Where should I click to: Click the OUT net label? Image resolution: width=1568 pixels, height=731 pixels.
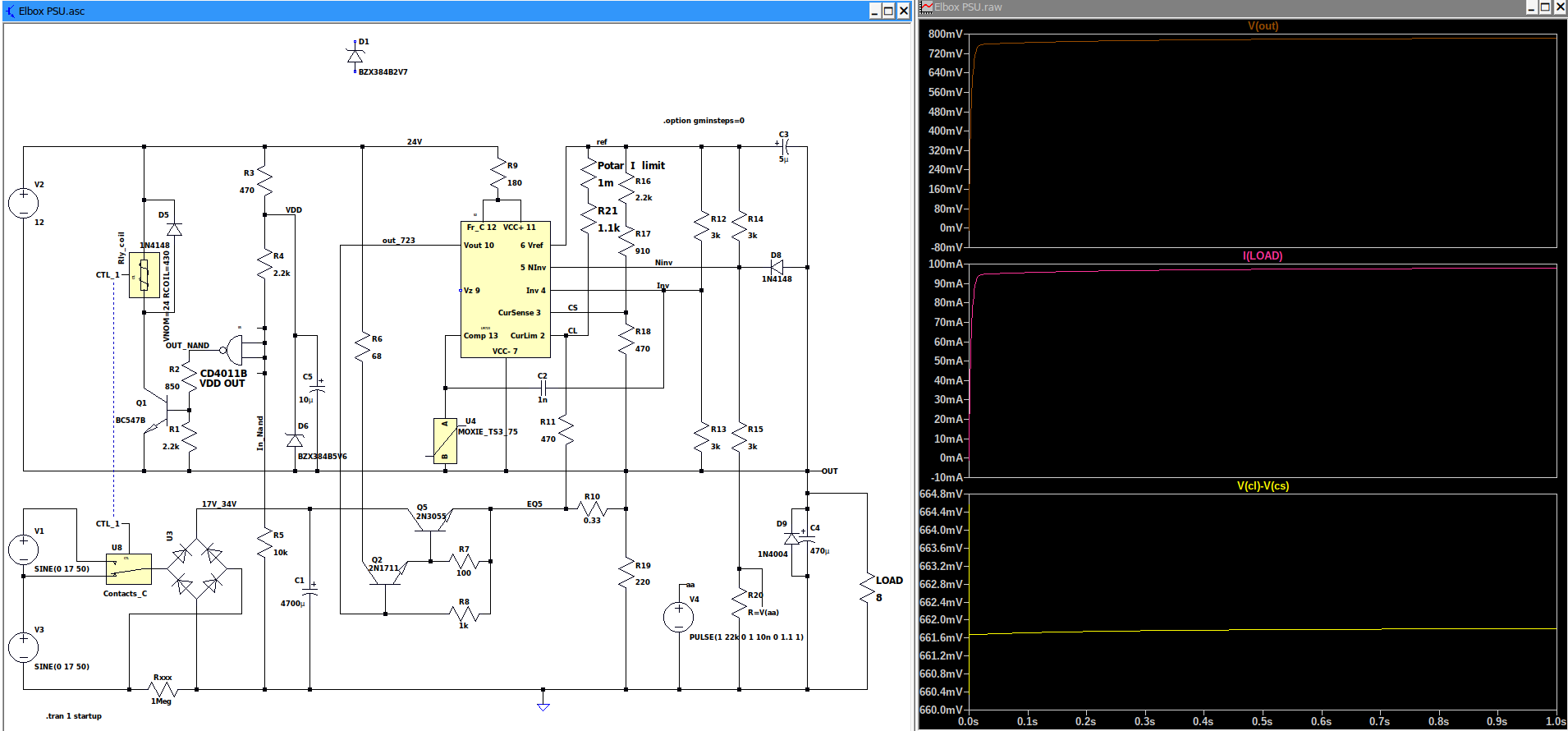[830, 471]
